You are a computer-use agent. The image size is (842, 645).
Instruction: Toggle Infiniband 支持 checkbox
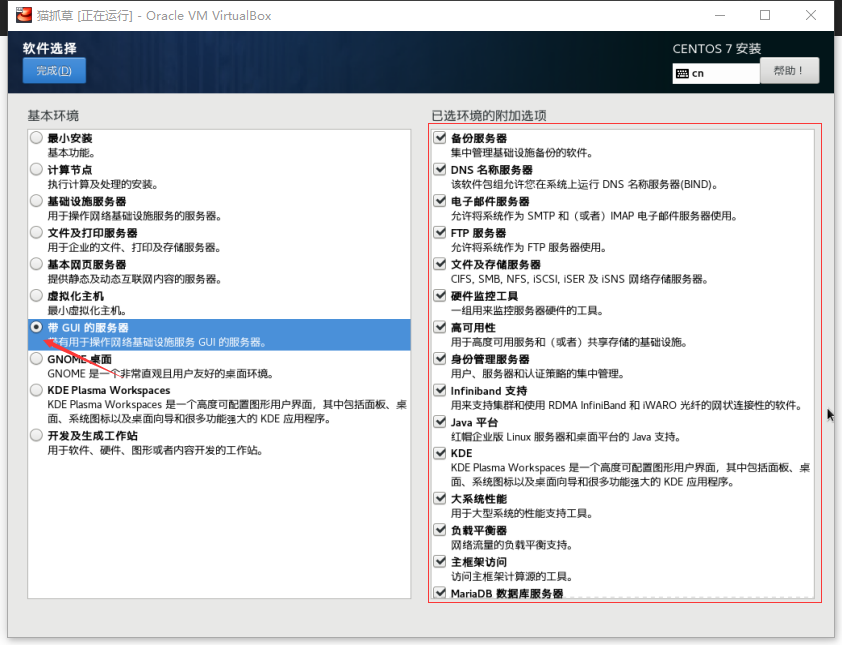[440, 390]
